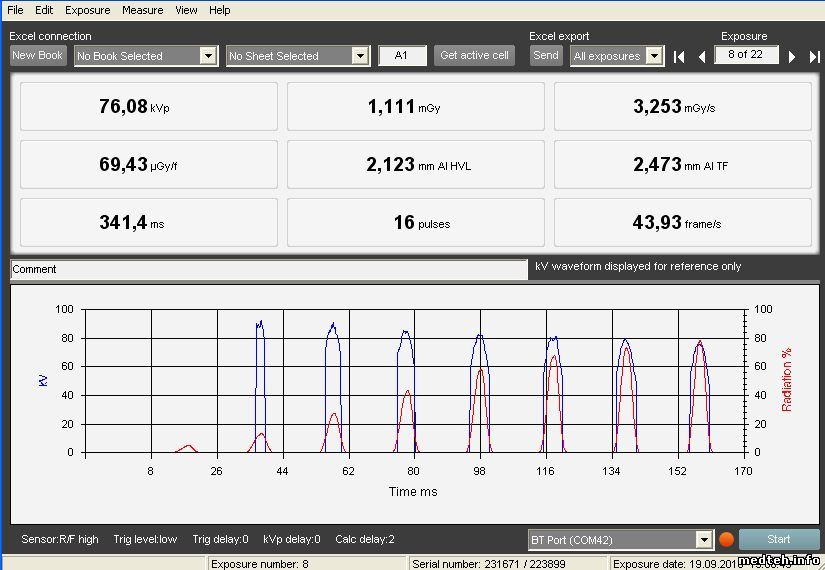Open the No Book Selected dropdown
Viewport: 825px width, 570px height.
tap(208, 56)
